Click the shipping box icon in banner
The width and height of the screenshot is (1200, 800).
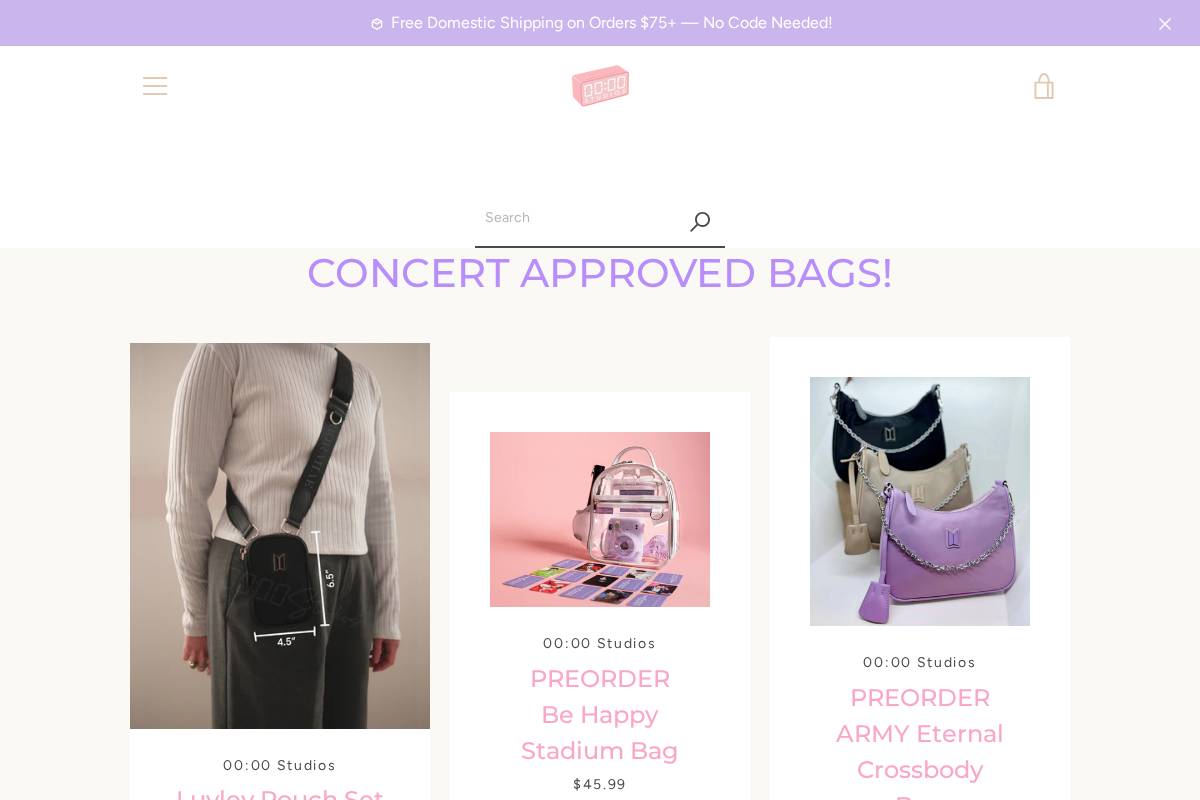point(377,24)
